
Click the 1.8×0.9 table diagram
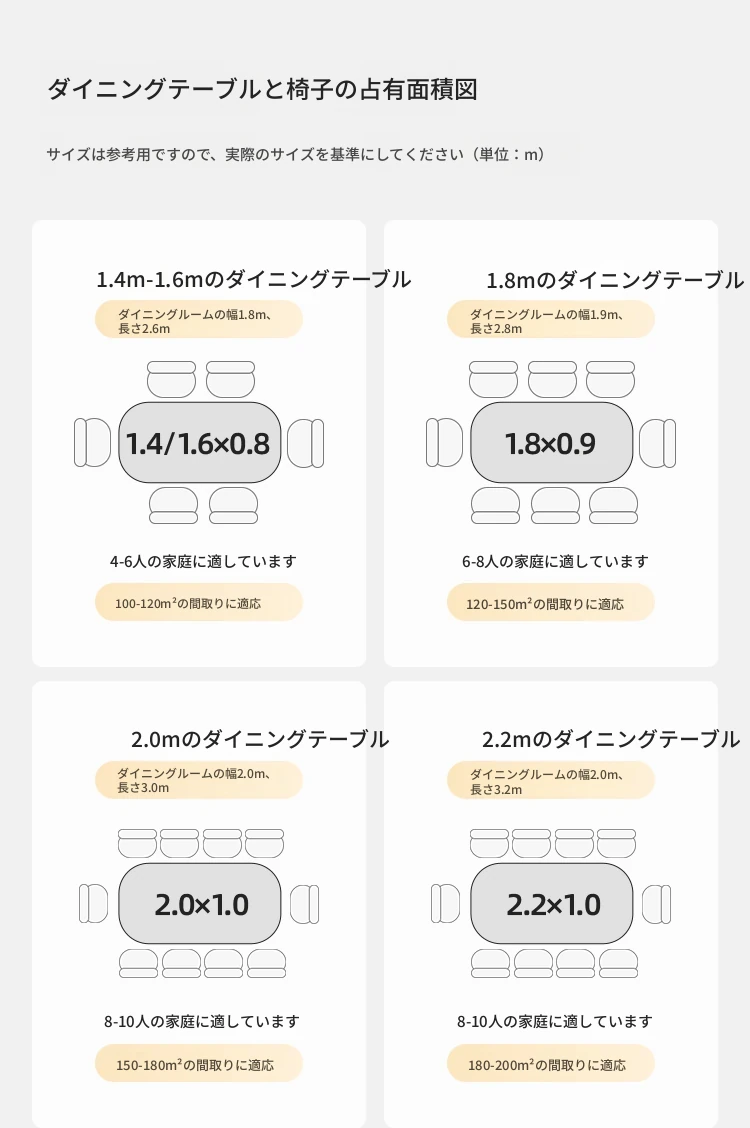pos(551,443)
